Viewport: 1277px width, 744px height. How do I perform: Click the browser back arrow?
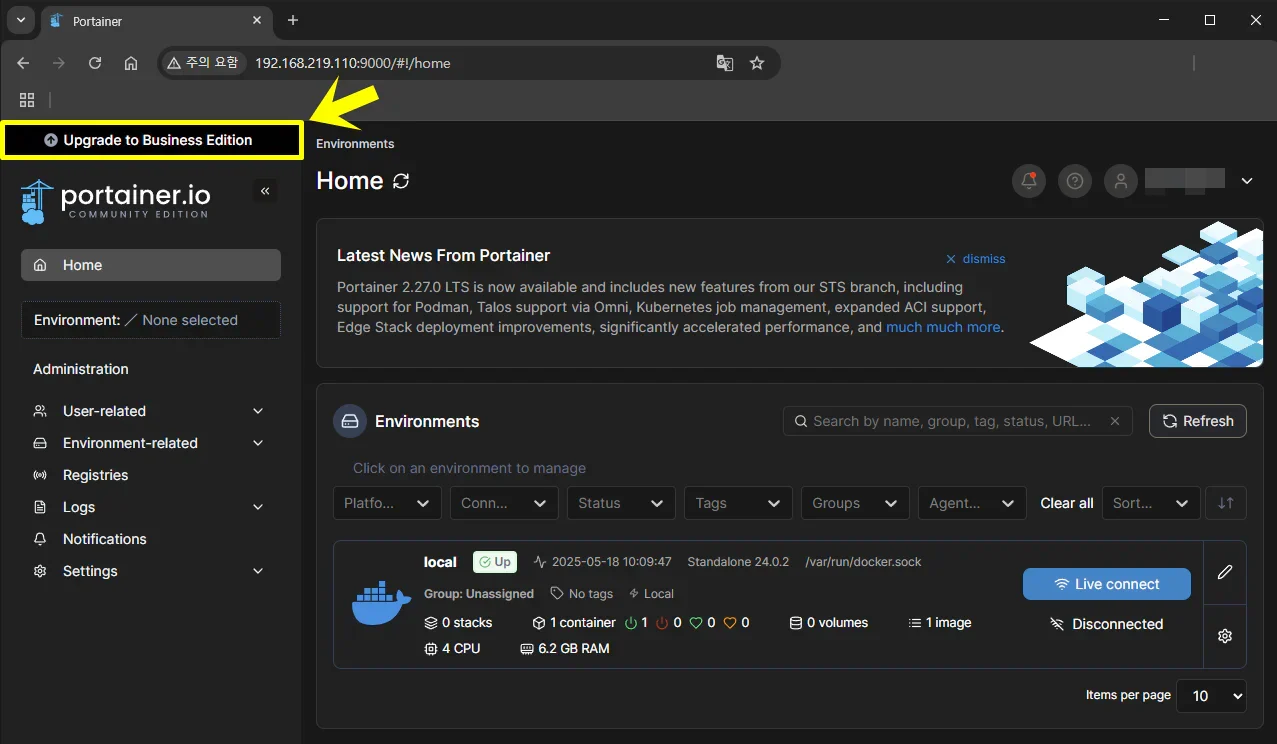24,63
